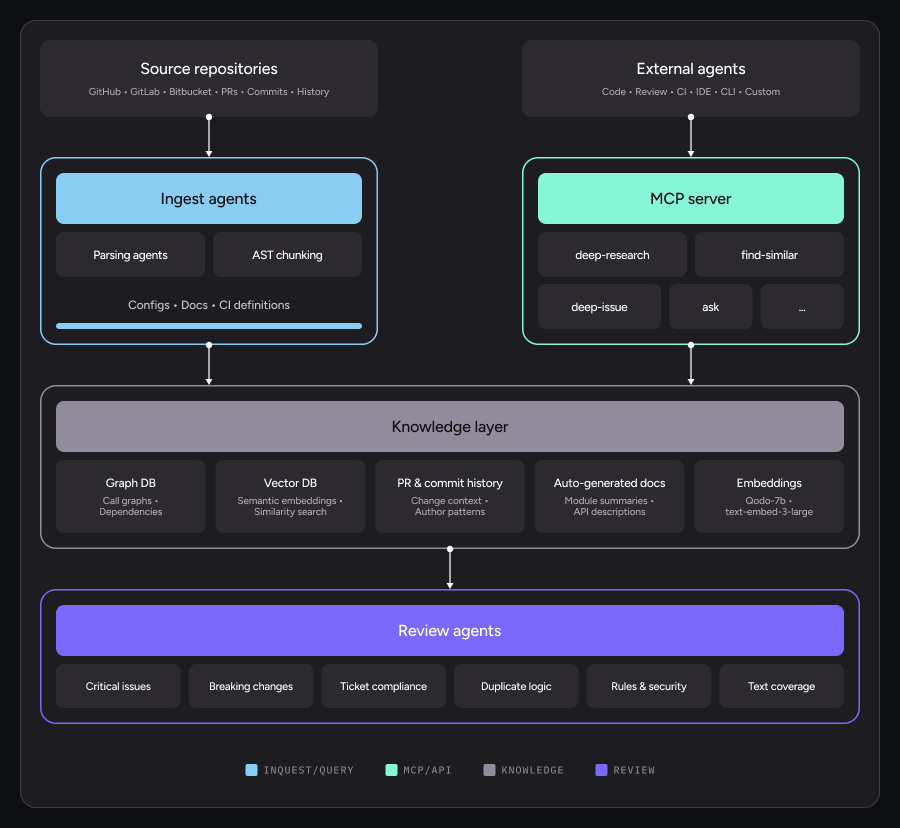
Task: Click the Rules & security block
Action: pos(649,686)
